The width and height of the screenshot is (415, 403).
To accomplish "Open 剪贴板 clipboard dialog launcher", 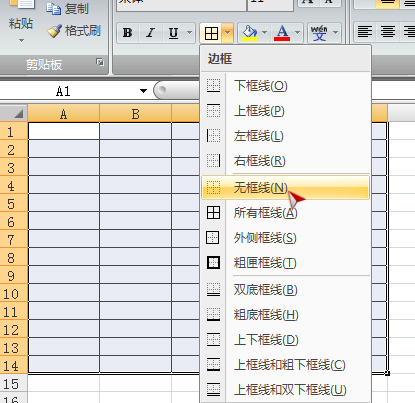I will click(100, 62).
